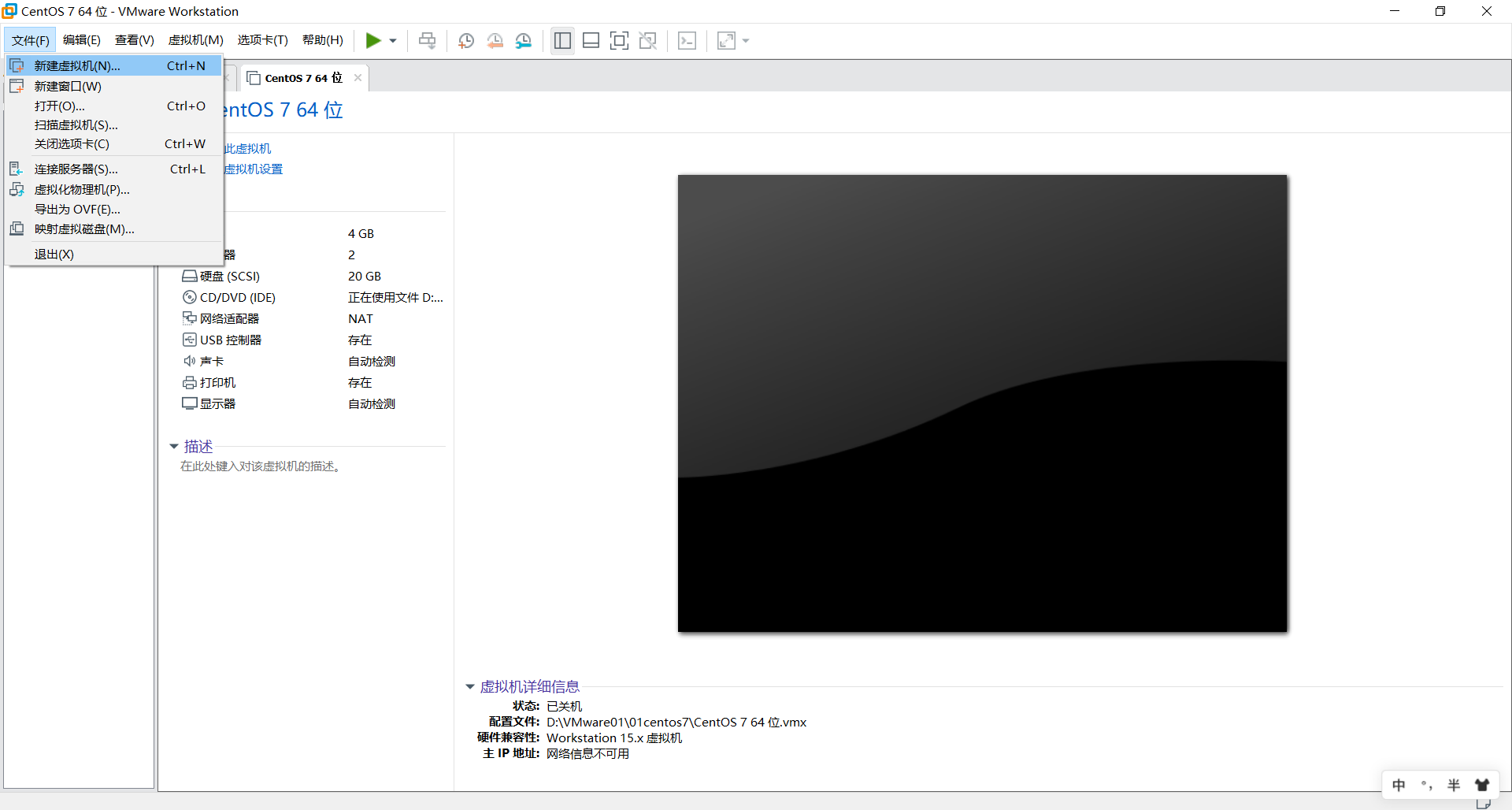Click the CD/DVD (IDE) device row
Image resolution: width=1512 pixels, height=810 pixels.
(313, 297)
